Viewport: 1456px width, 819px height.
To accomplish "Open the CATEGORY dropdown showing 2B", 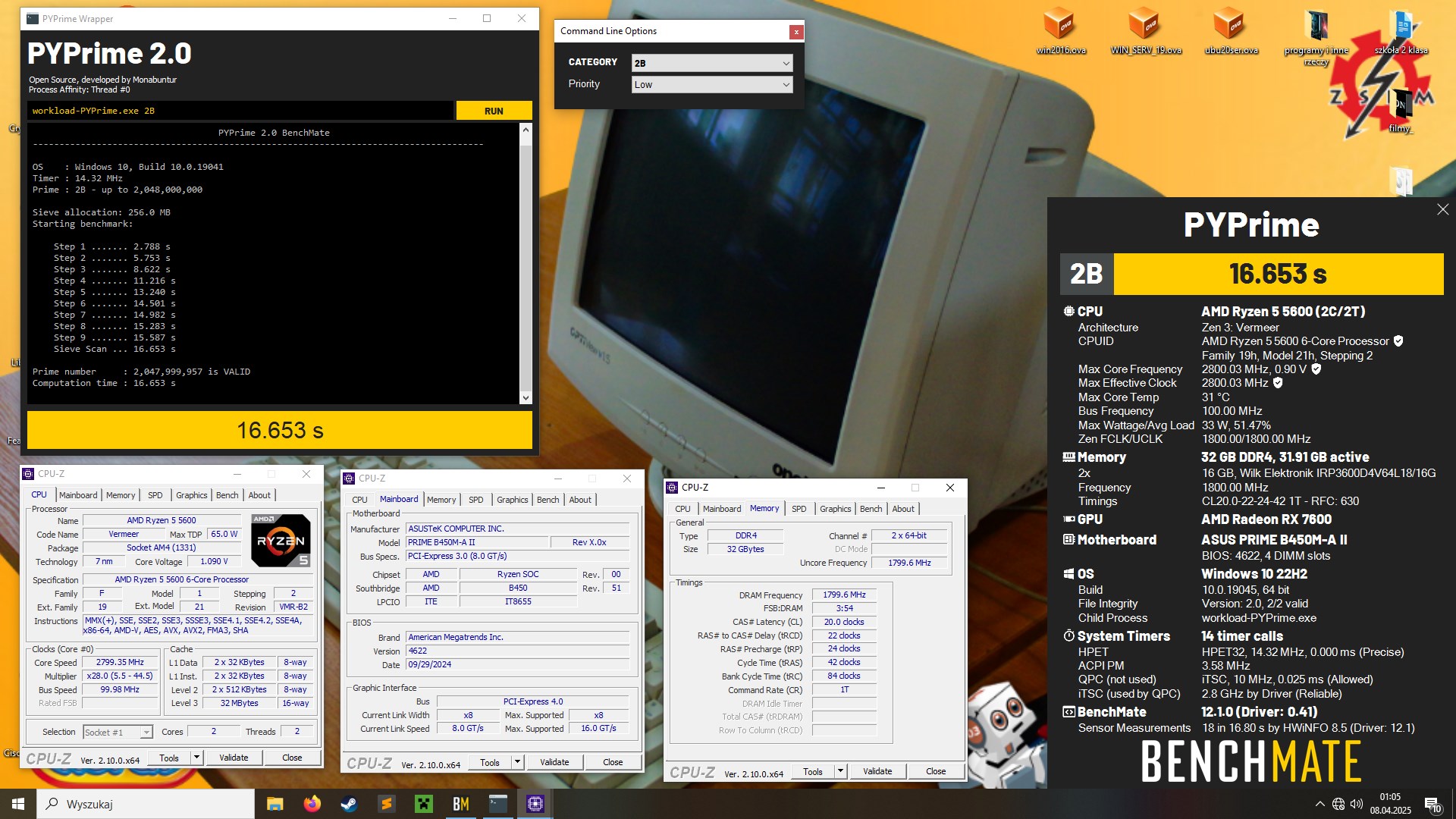I will pyautogui.click(x=712, y=63).
